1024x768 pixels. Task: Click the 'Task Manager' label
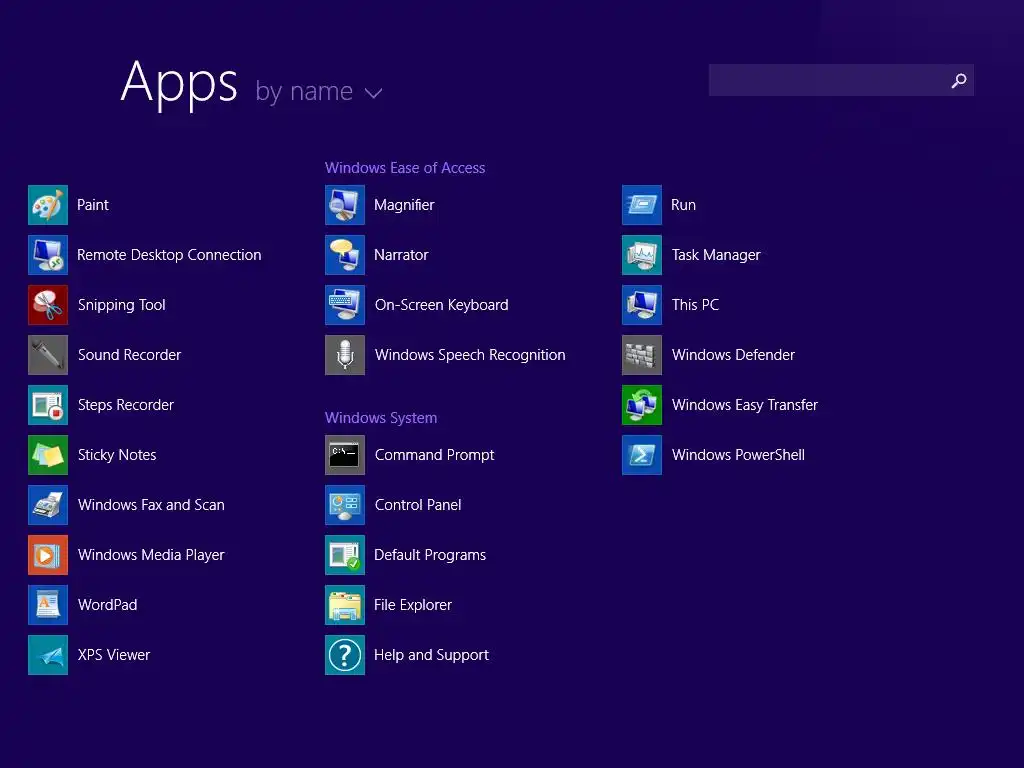point(716,255)
